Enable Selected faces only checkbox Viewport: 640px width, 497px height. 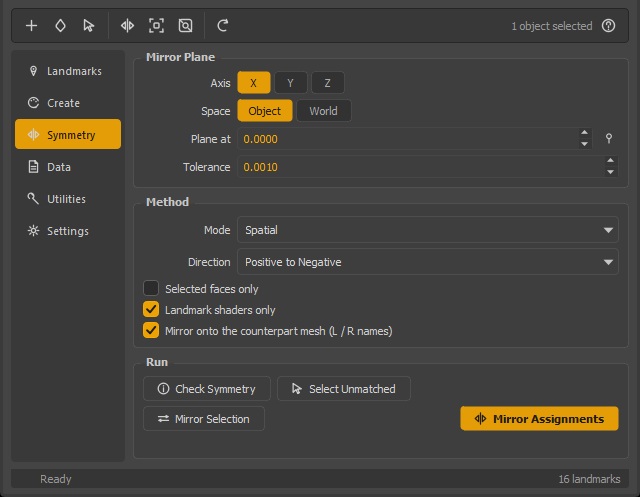tap(151, 288)
